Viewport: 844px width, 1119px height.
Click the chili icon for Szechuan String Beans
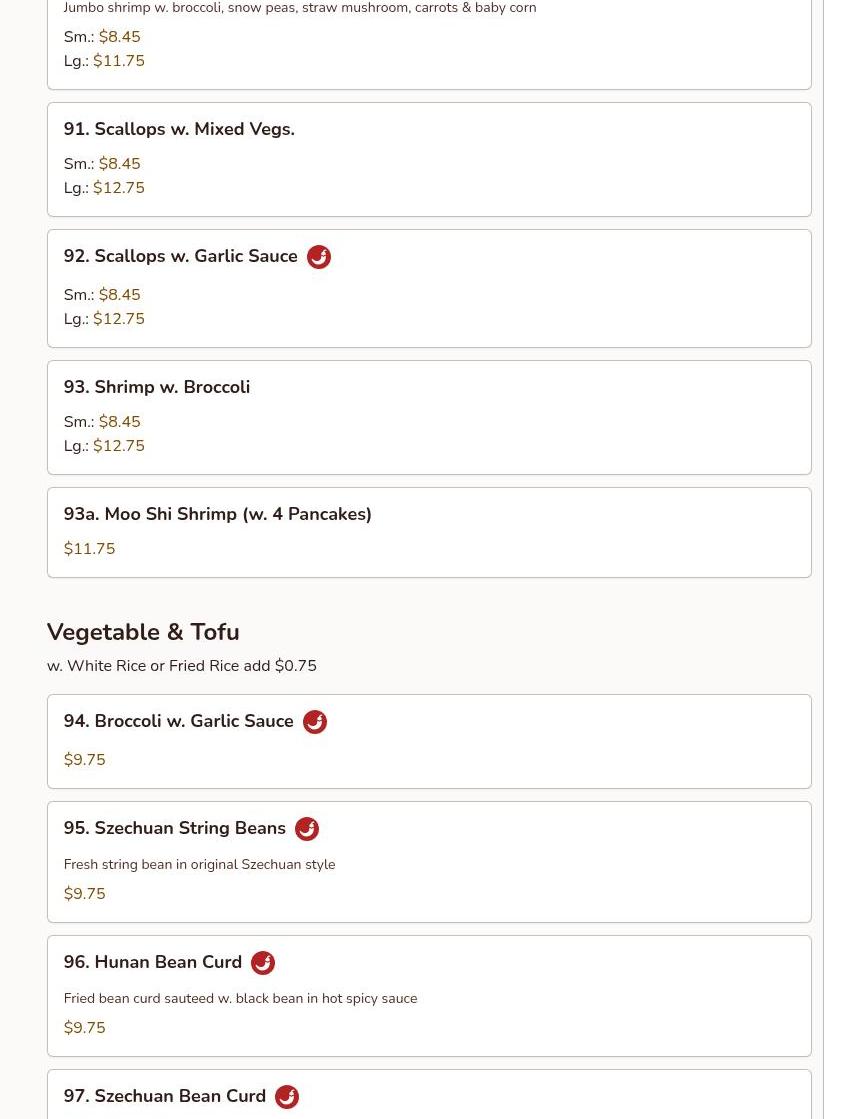coord(307,829)
